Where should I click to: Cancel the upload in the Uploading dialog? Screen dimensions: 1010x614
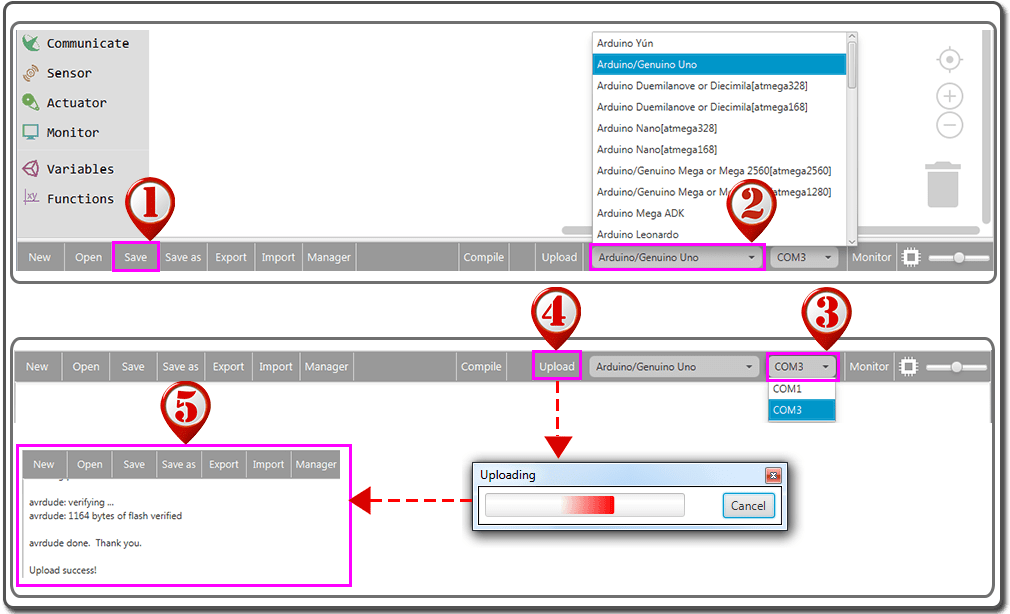coord(748,506)
